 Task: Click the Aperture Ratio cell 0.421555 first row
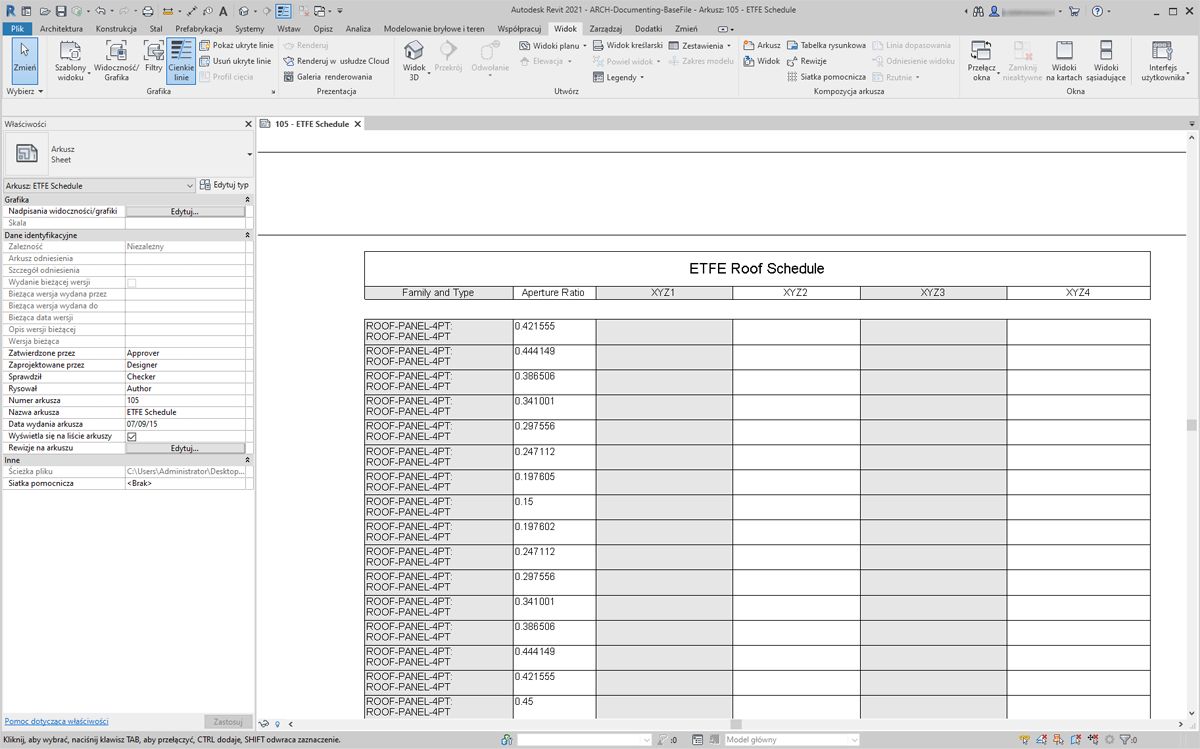point(554,332)
